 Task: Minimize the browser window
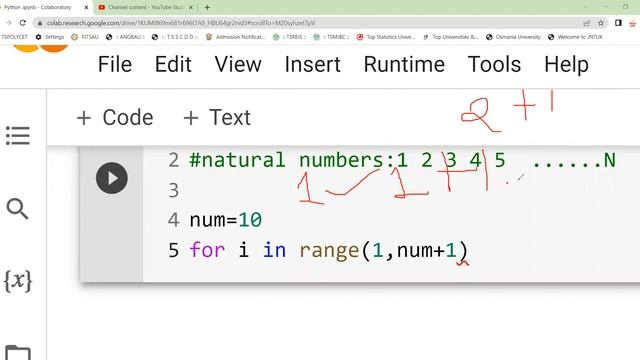[606, 7]
